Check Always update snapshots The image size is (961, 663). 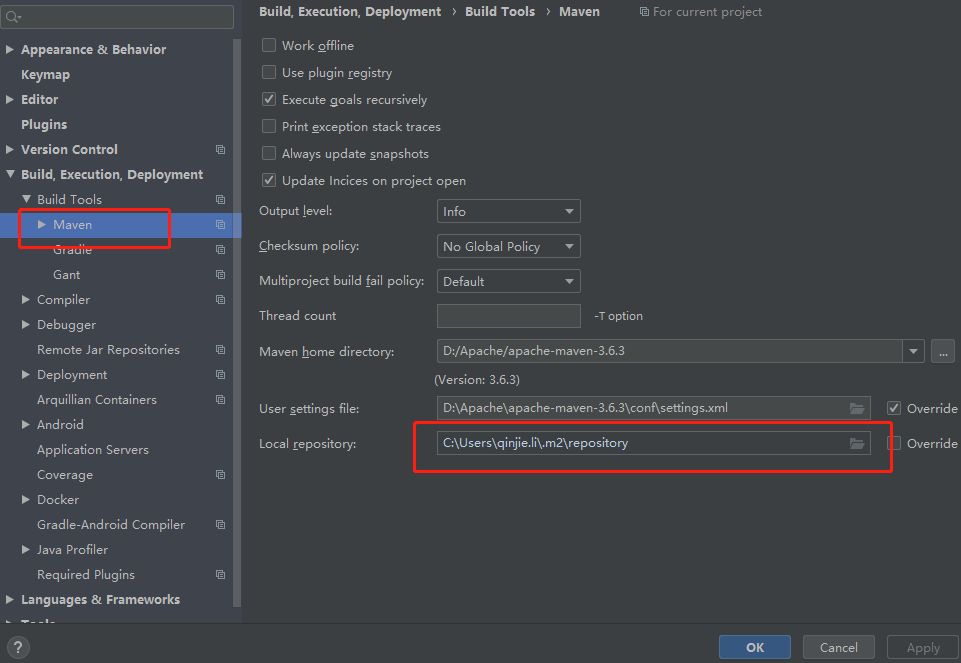(x=268, y=153)
